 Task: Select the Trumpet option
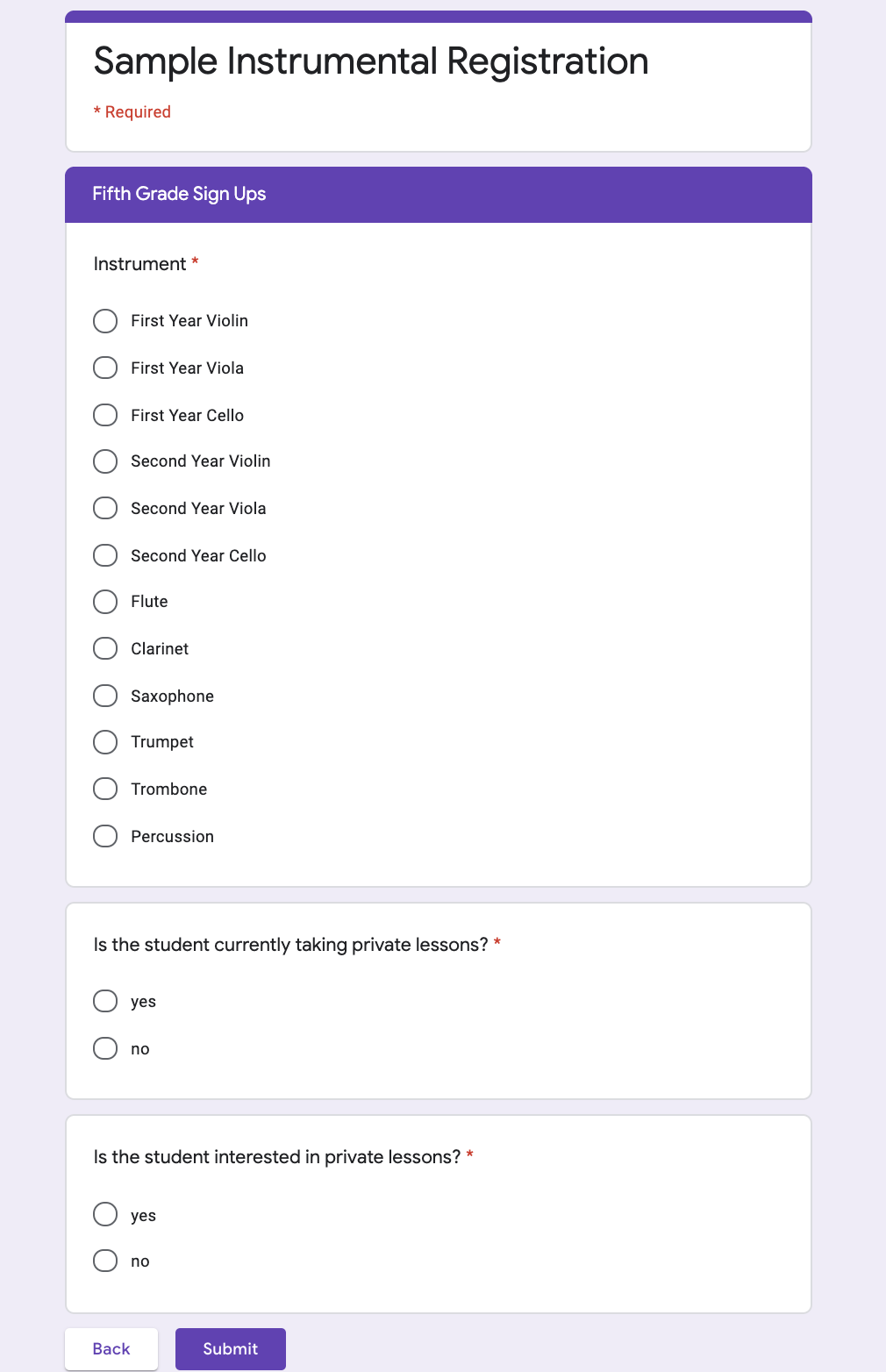pyautogui.click(x=105, y=742)
